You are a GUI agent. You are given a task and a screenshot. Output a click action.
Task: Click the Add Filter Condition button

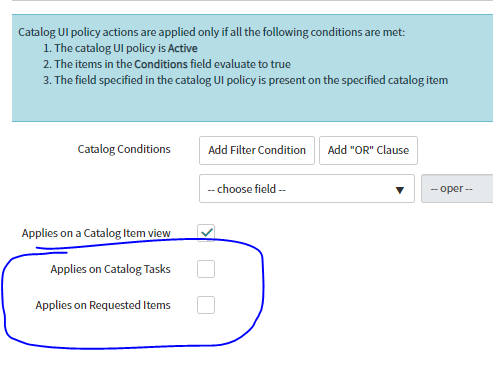coord(257,150)
